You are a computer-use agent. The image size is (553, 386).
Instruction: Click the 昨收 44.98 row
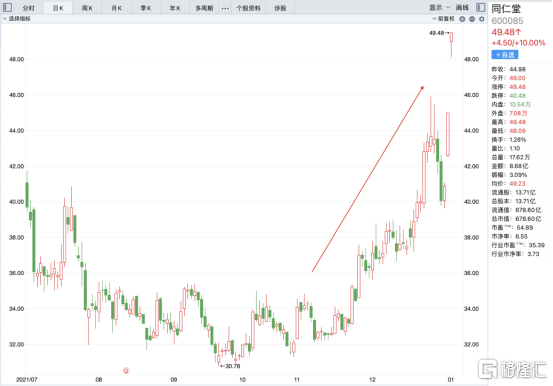click(x=509, y=70)
